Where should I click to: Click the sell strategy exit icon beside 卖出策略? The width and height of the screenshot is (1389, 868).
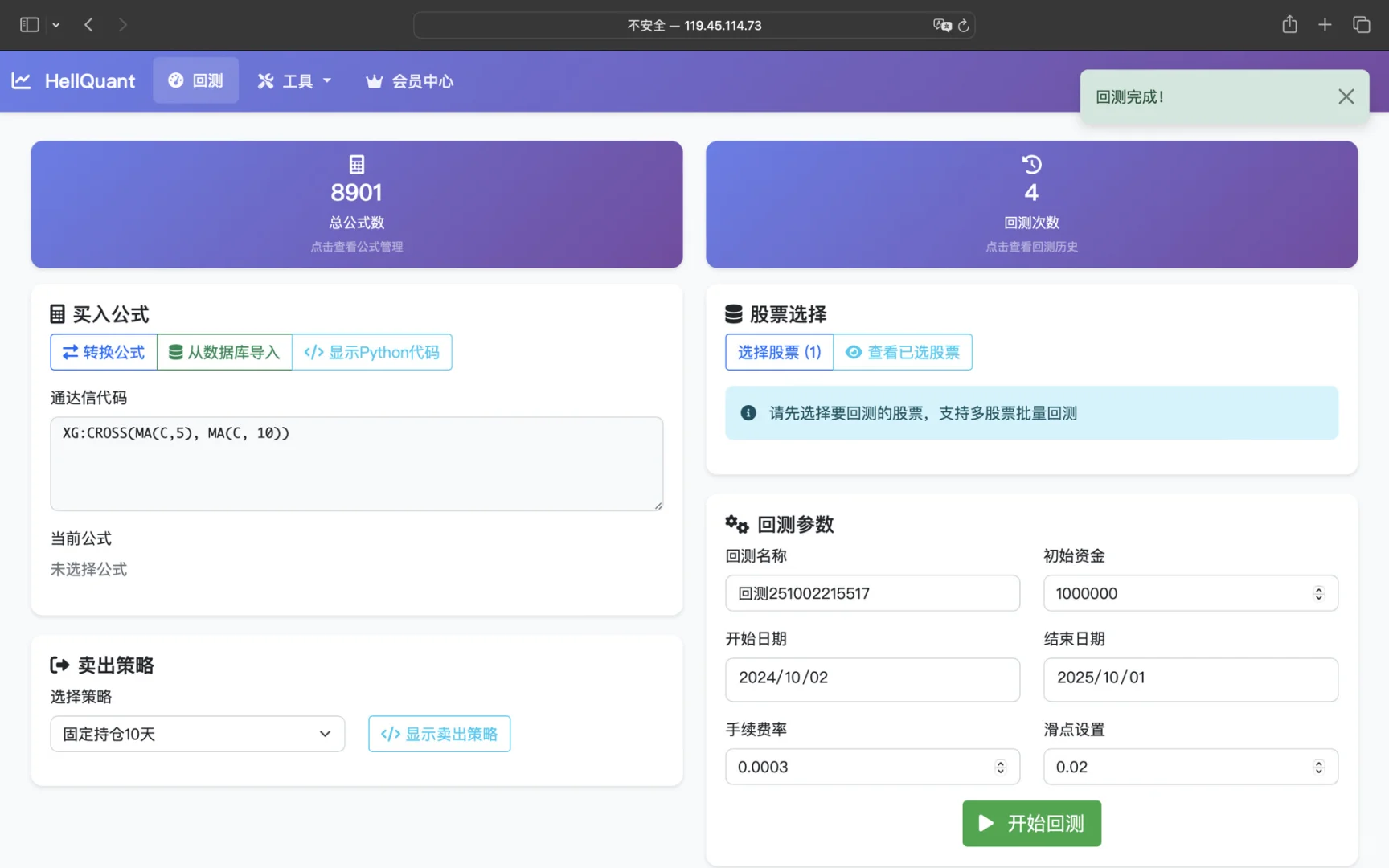click(x=60, y=664)
